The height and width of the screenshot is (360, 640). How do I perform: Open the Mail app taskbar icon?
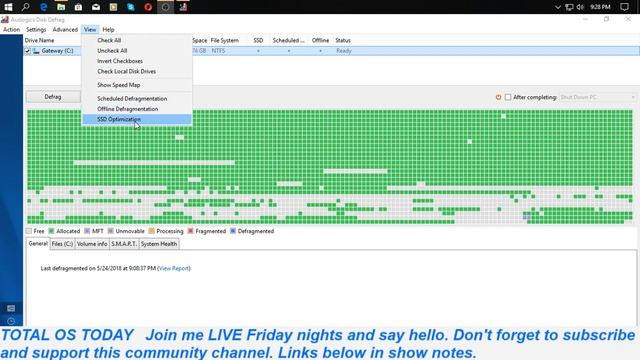click(96, 7)
